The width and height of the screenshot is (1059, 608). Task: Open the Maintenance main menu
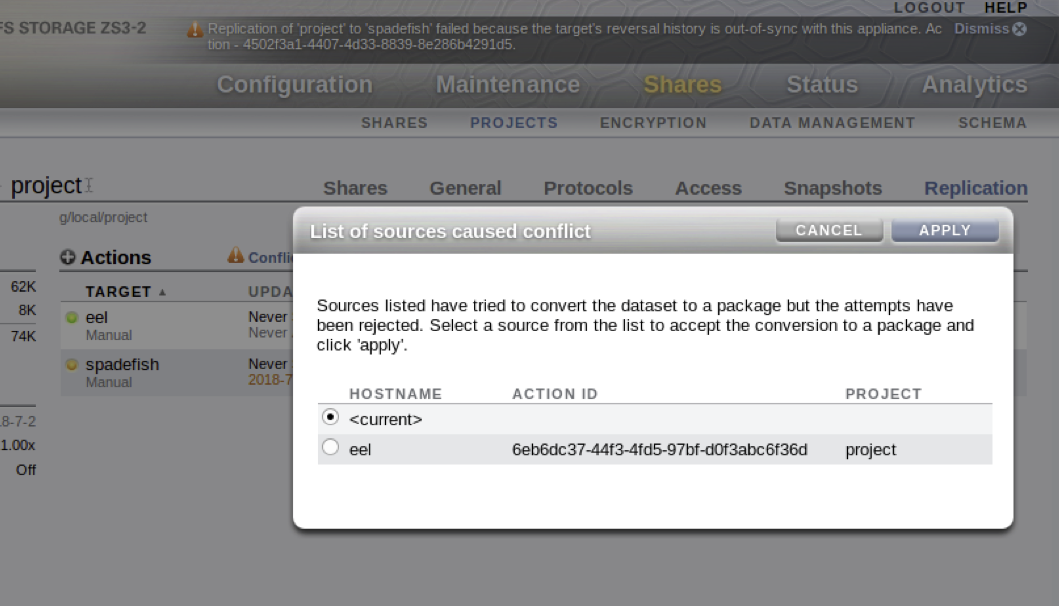(x=508, y=84)
